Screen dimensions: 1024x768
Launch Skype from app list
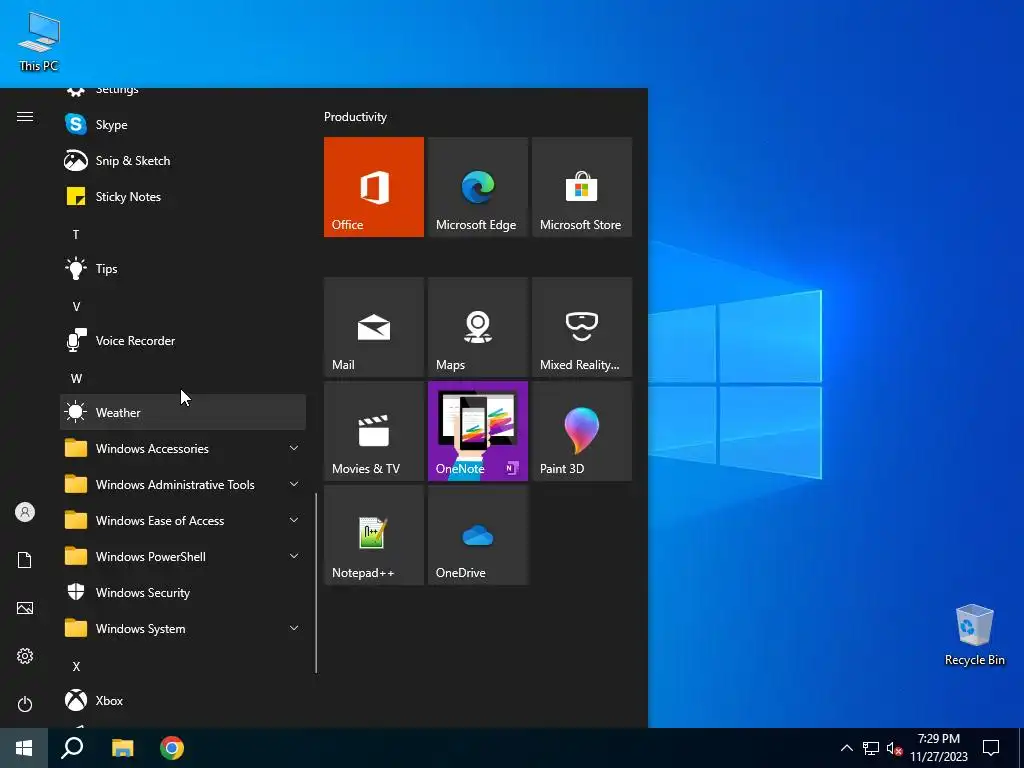183,124
